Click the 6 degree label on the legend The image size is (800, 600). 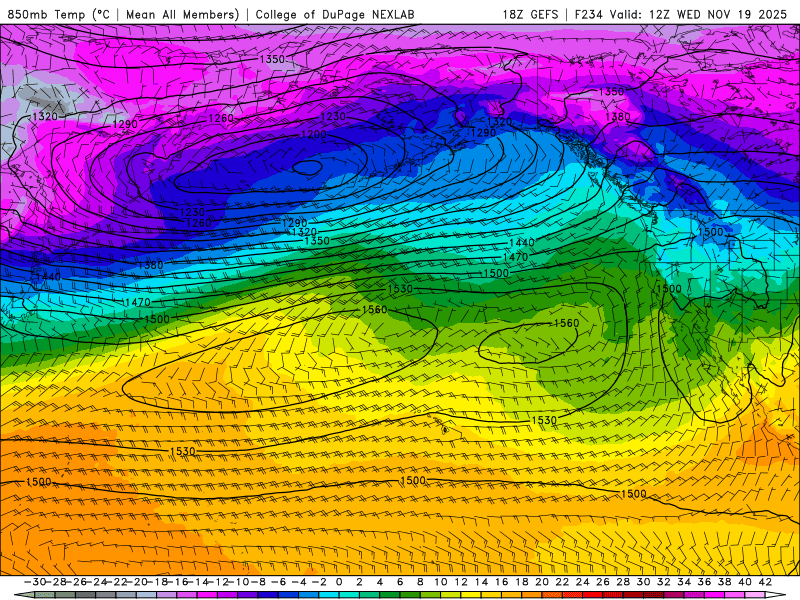point(400,582)
